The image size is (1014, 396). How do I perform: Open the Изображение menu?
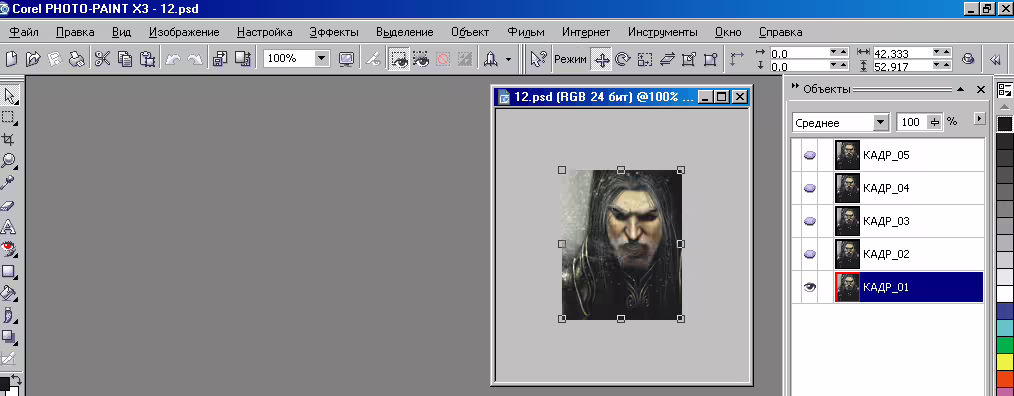click(184, 32)
